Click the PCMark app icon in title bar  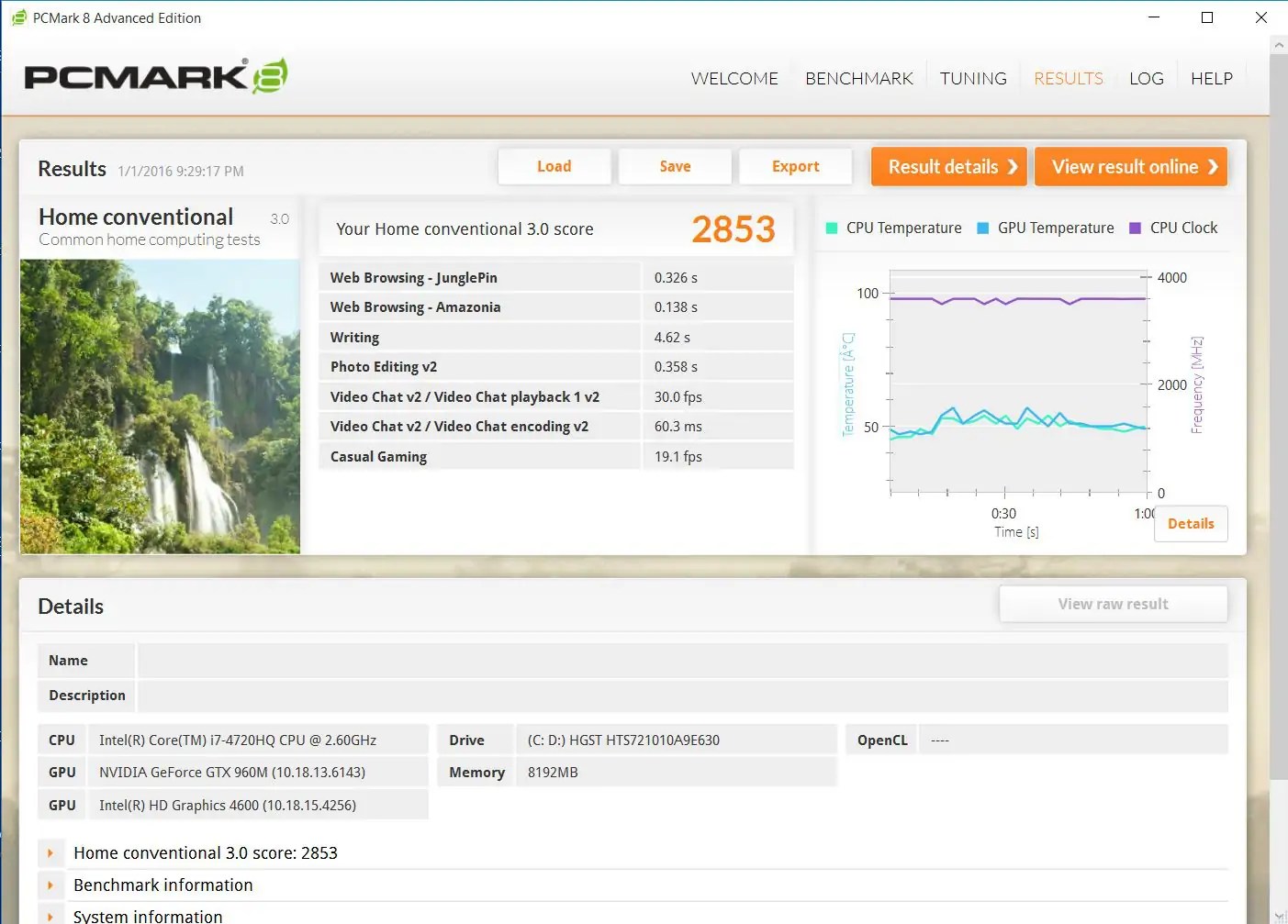[18, 17]
